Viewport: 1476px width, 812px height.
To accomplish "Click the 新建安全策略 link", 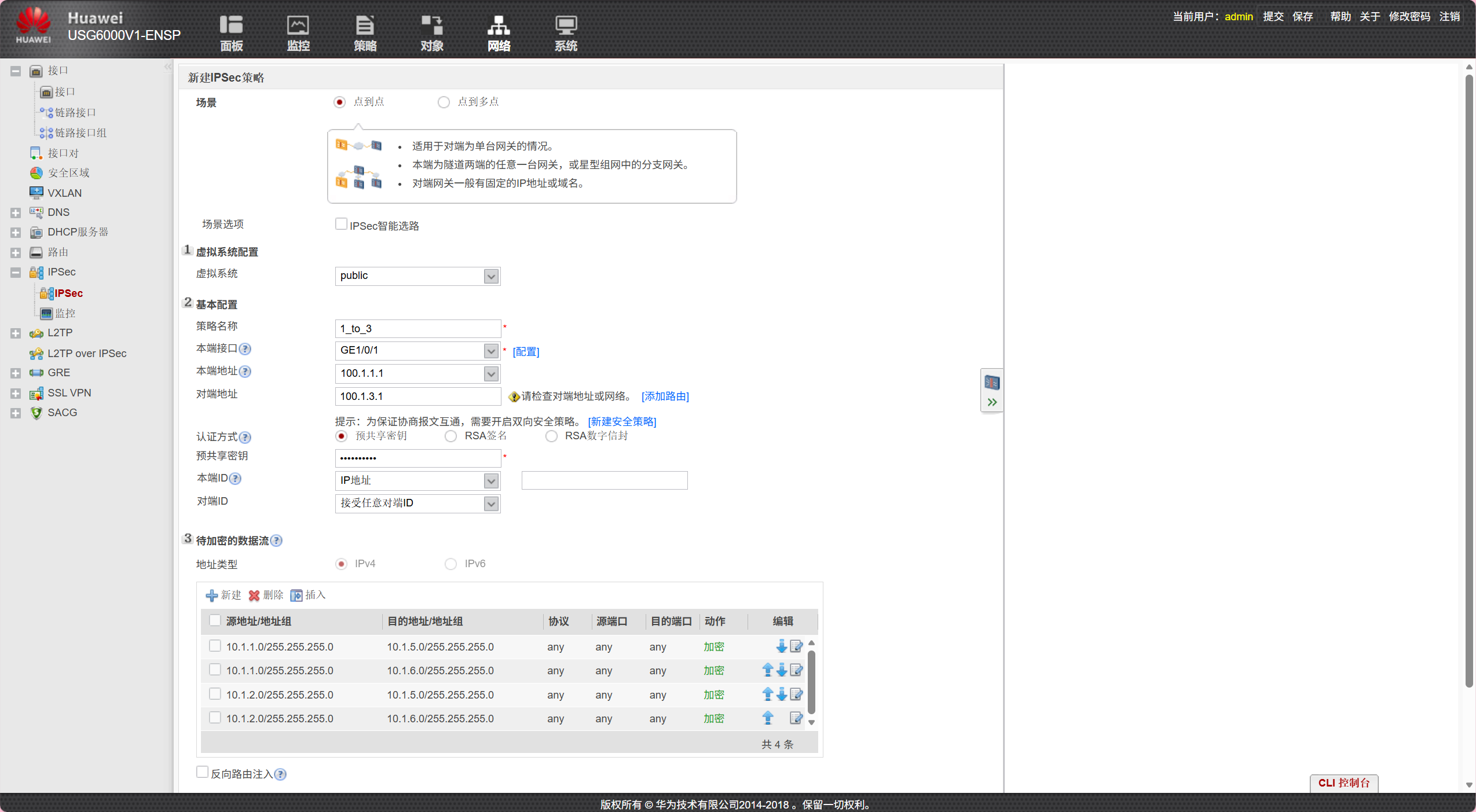I will (x=622, y=422).
